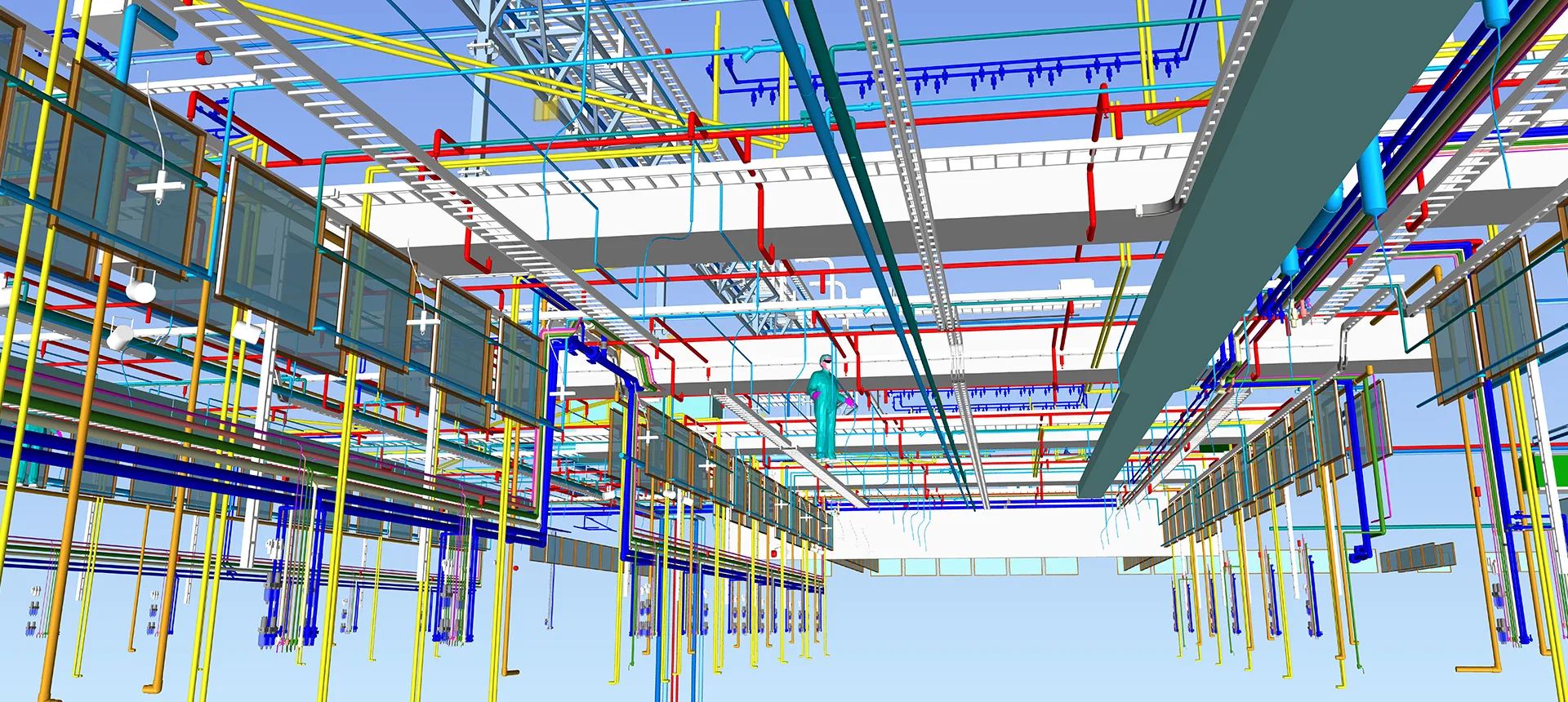Select the small red cylinder near top left
1568x702 pixels.
click(203, 57)
